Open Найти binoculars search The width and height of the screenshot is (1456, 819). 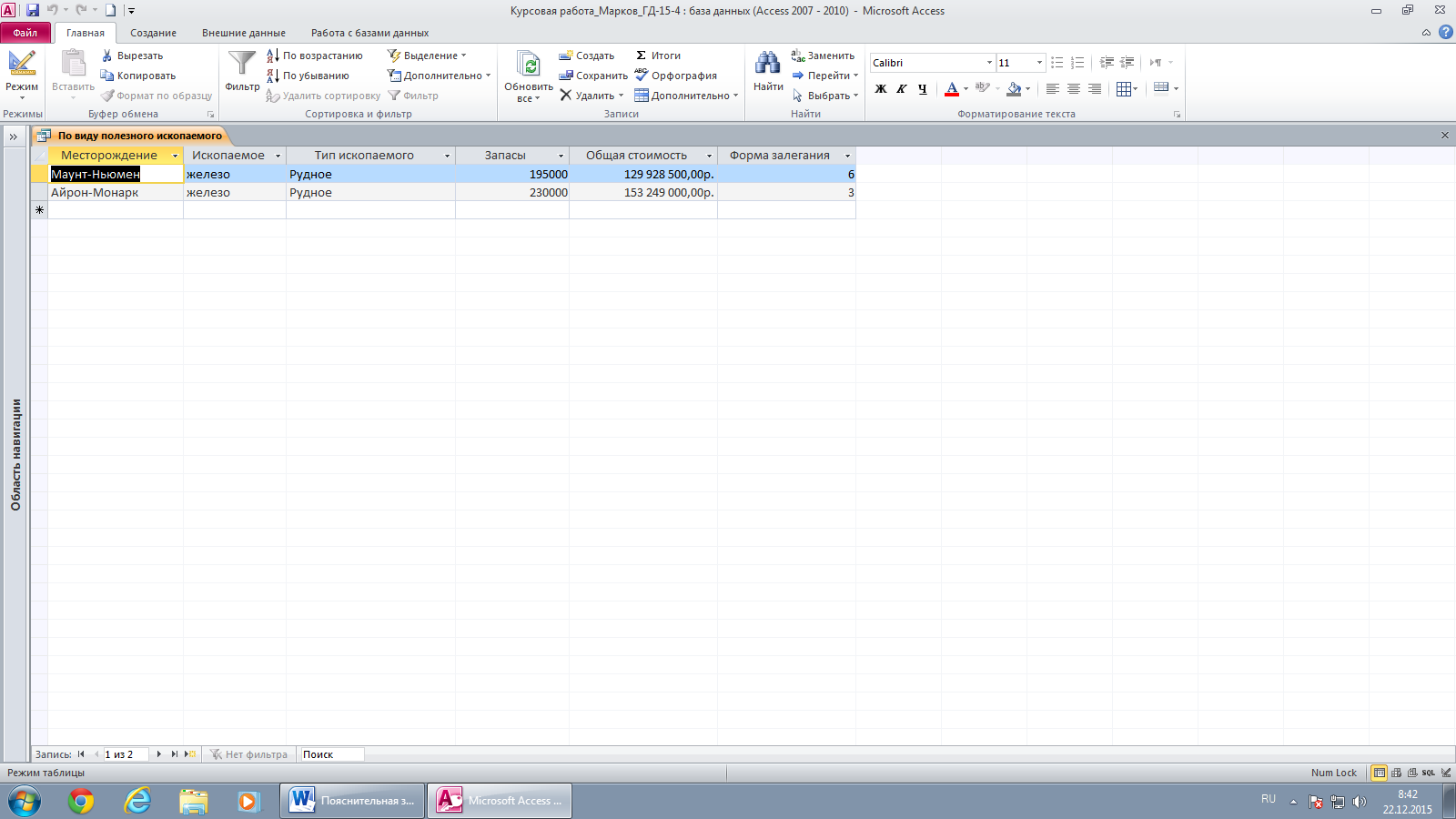click(x=768, y=71)
